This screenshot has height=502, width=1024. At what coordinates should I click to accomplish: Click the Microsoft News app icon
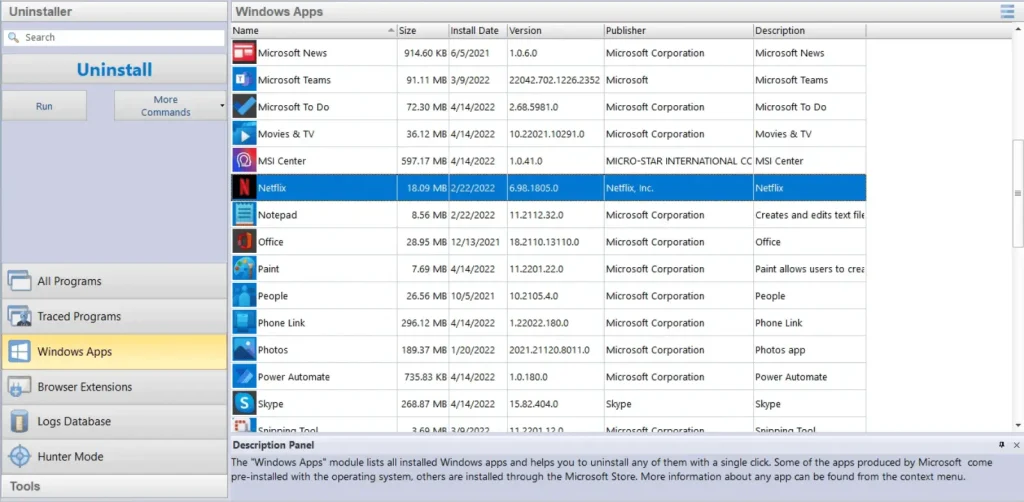click(244, 53)
